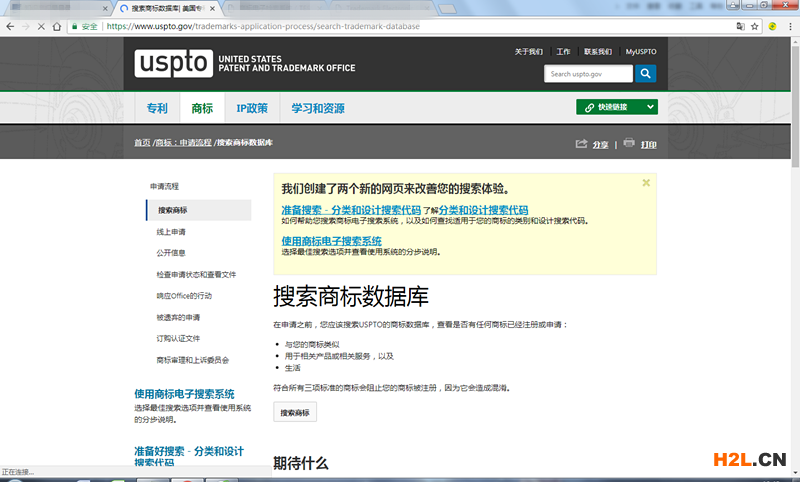Select 线上申请 in the sidebar

[171, 232]
